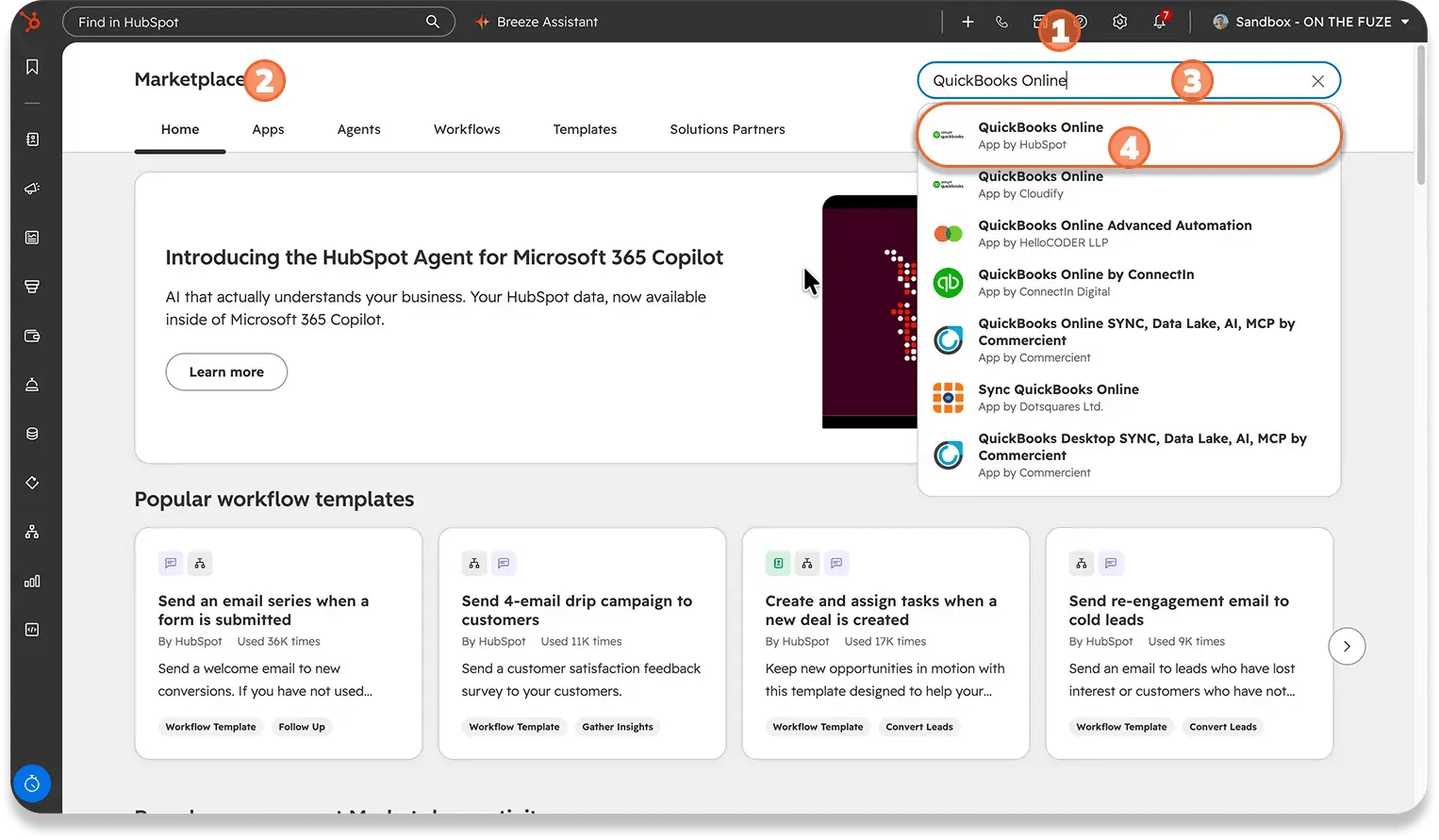This screenshot has width=1439, height=840.
Task: Switch to the Apps tab
Action: tap(268, 130)
